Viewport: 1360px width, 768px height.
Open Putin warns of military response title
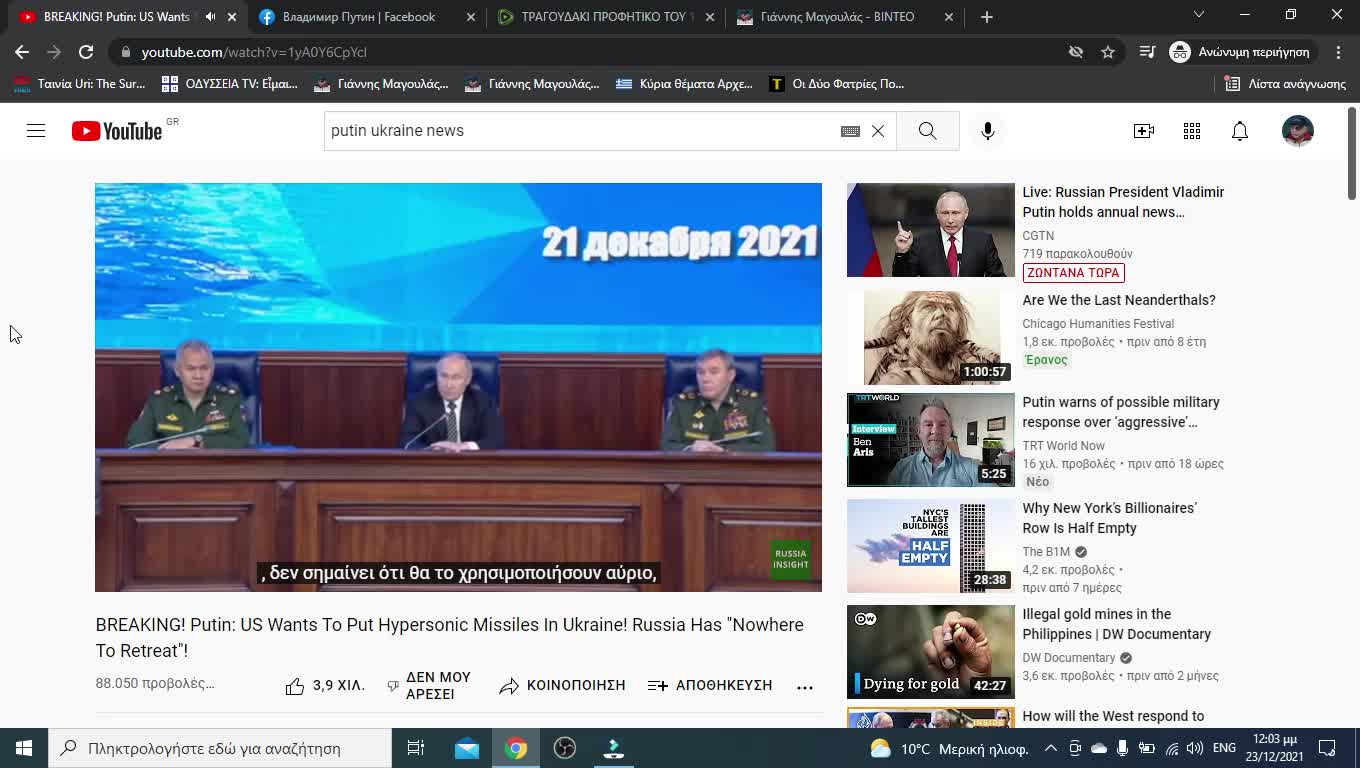[1121, 412]
